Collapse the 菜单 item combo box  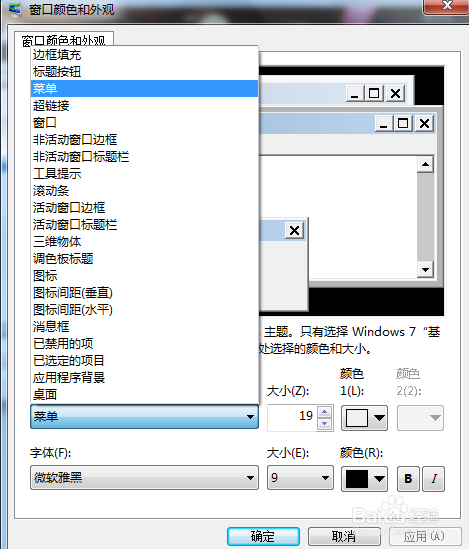[x=144, y=417]
